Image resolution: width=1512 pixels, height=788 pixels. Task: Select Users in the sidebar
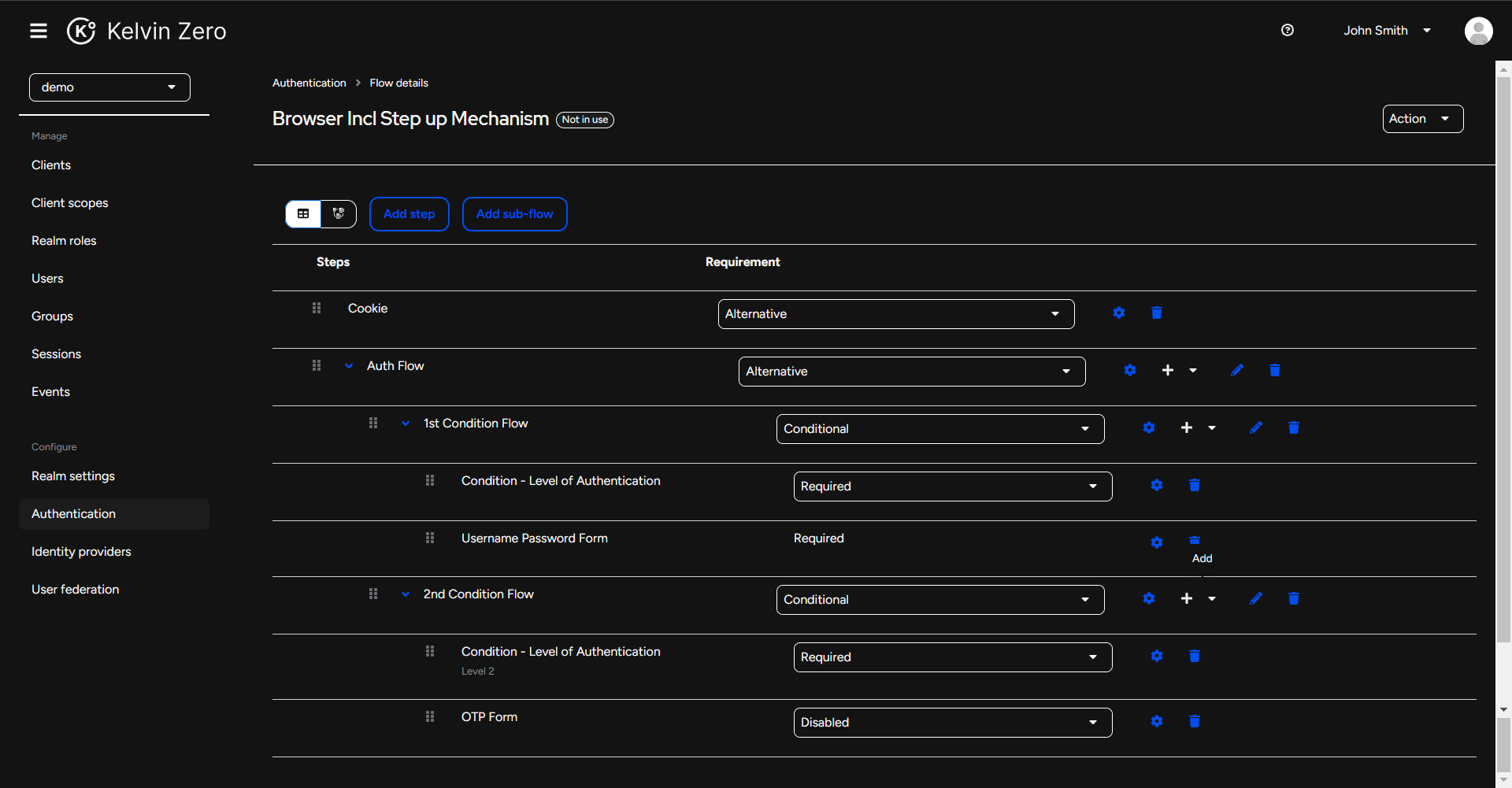[x=47, y=278]
